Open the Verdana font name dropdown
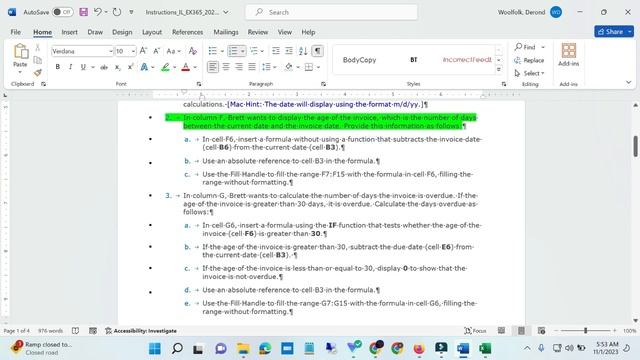 coord(110,51)
